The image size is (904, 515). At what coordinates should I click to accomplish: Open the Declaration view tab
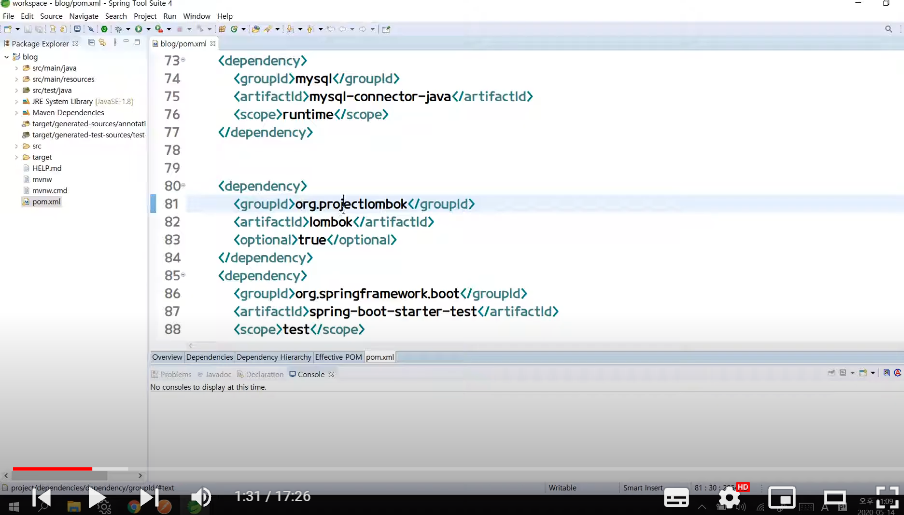261,374
